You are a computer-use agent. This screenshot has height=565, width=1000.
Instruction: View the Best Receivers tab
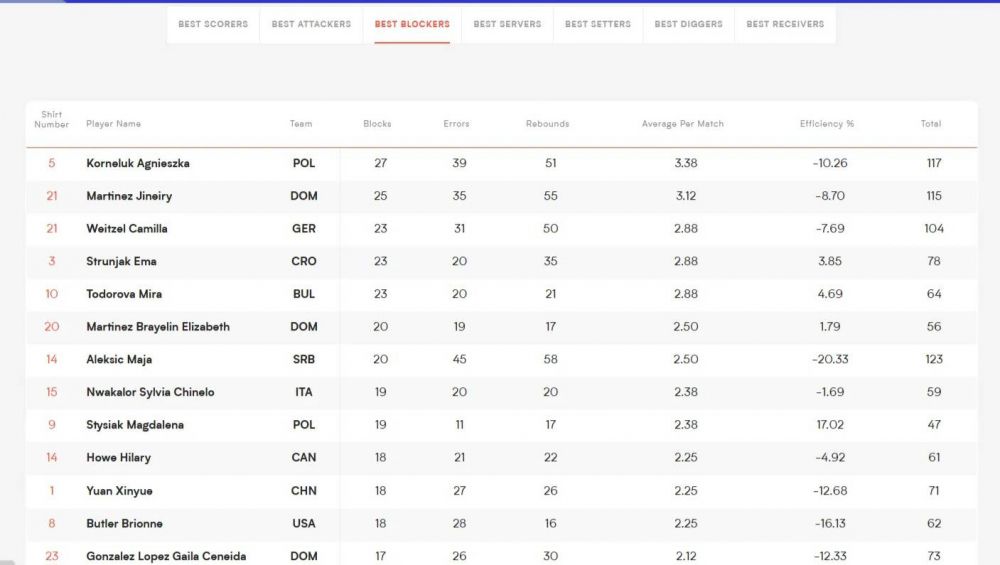(x=785, y=24)
